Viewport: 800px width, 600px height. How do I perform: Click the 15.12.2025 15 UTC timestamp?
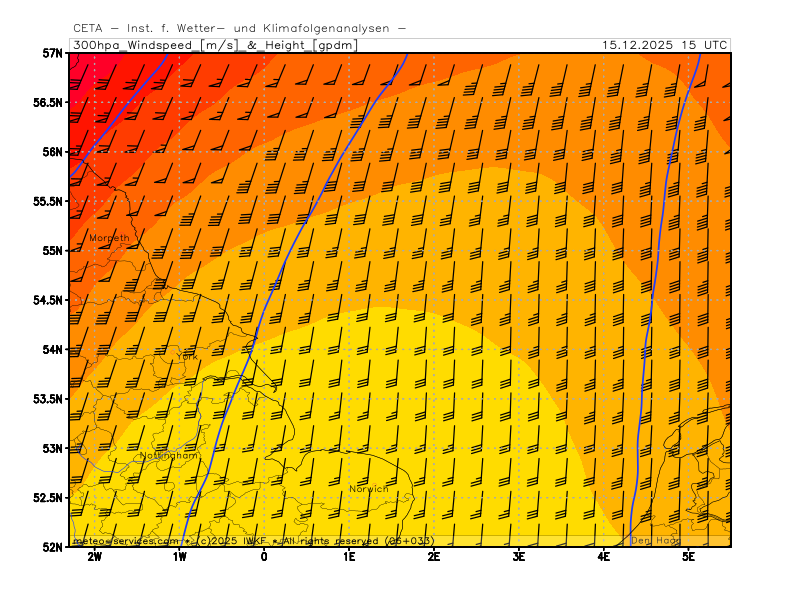click(664, 45)
